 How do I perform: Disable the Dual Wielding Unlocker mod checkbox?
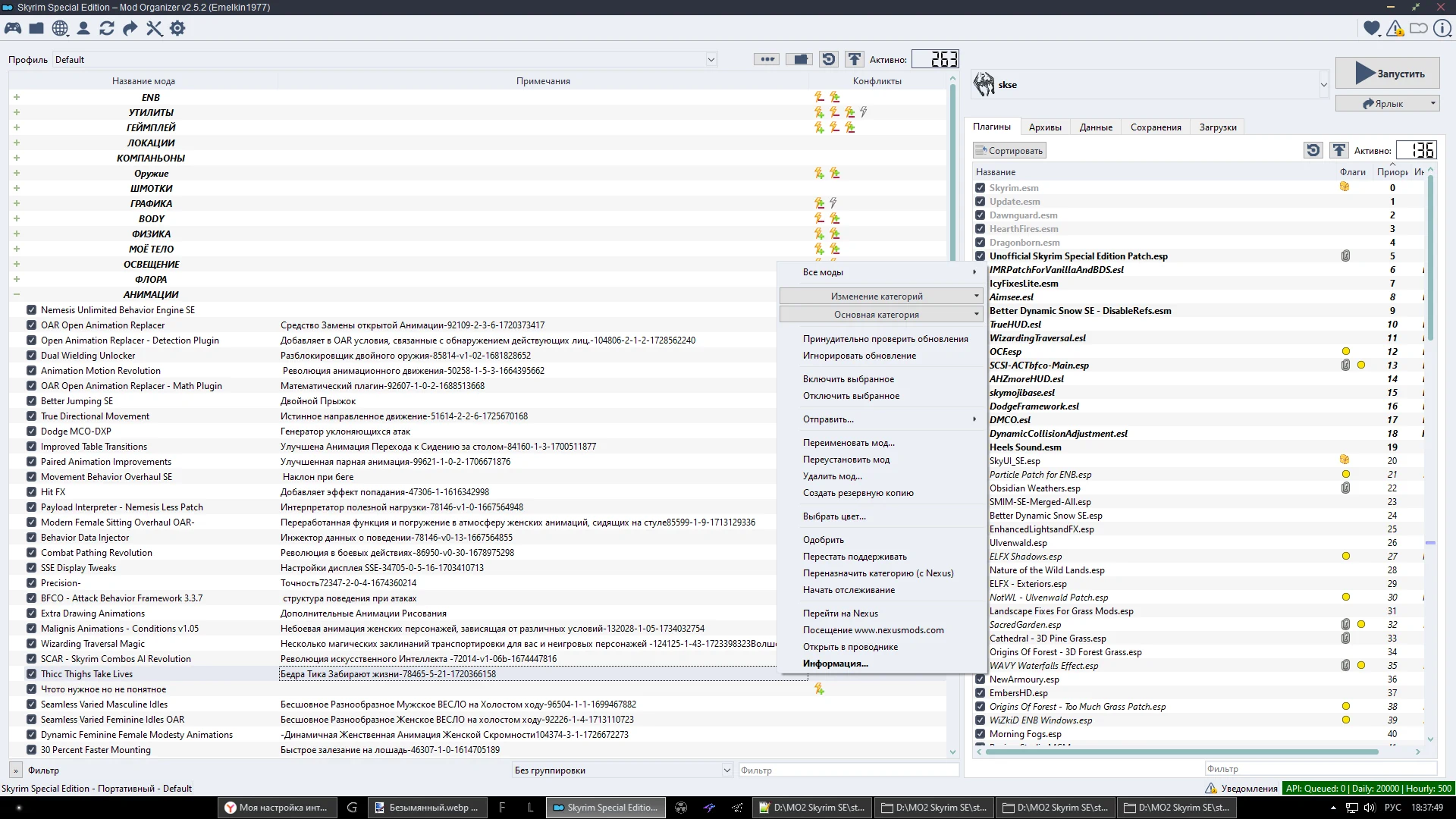(x=31, y=355)
